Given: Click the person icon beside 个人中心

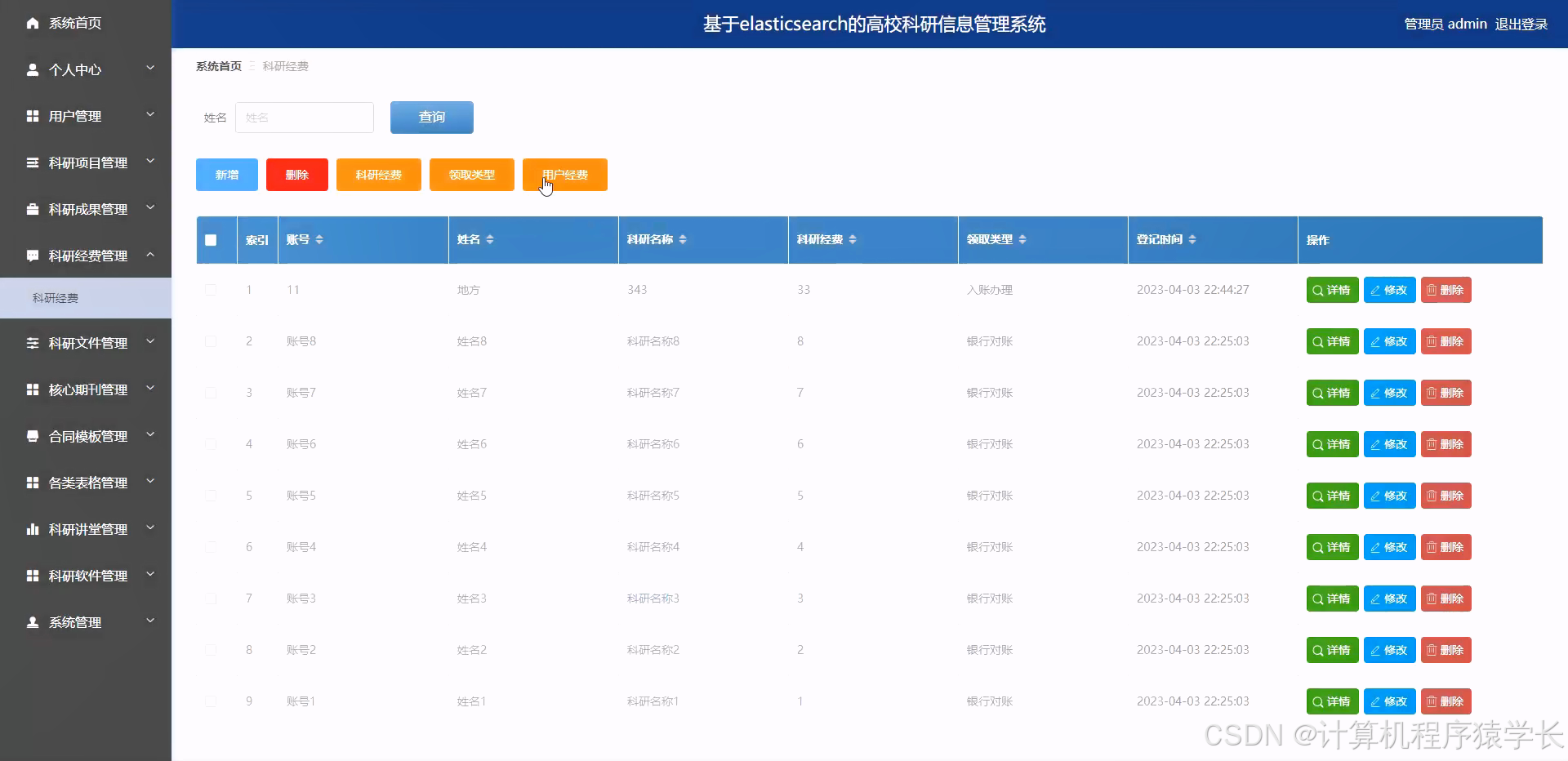Looking at the screenshot, I should [33, 69].
